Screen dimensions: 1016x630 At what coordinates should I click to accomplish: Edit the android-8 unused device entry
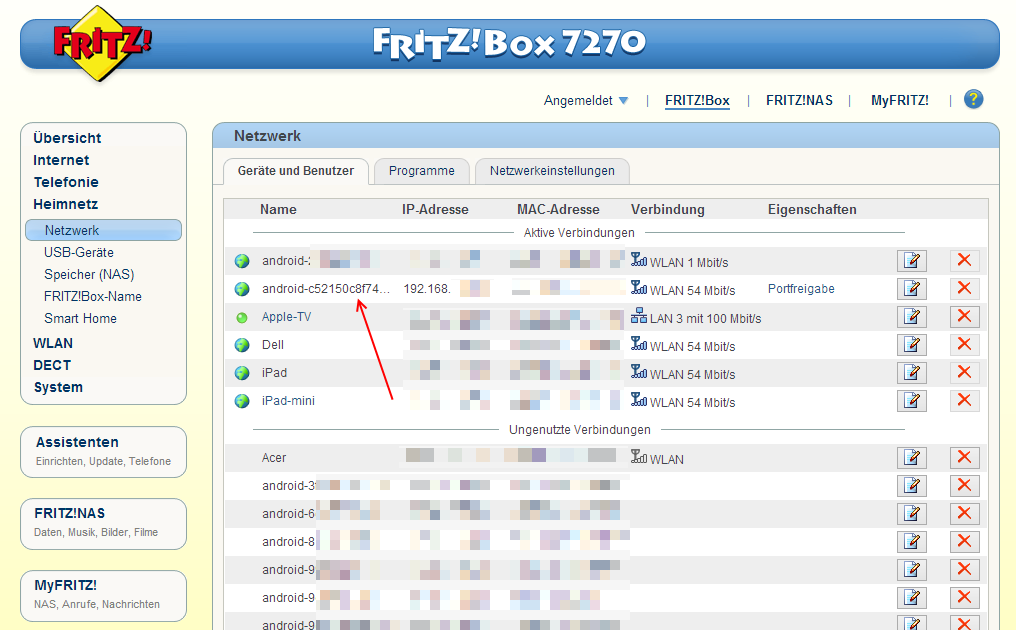912,541
